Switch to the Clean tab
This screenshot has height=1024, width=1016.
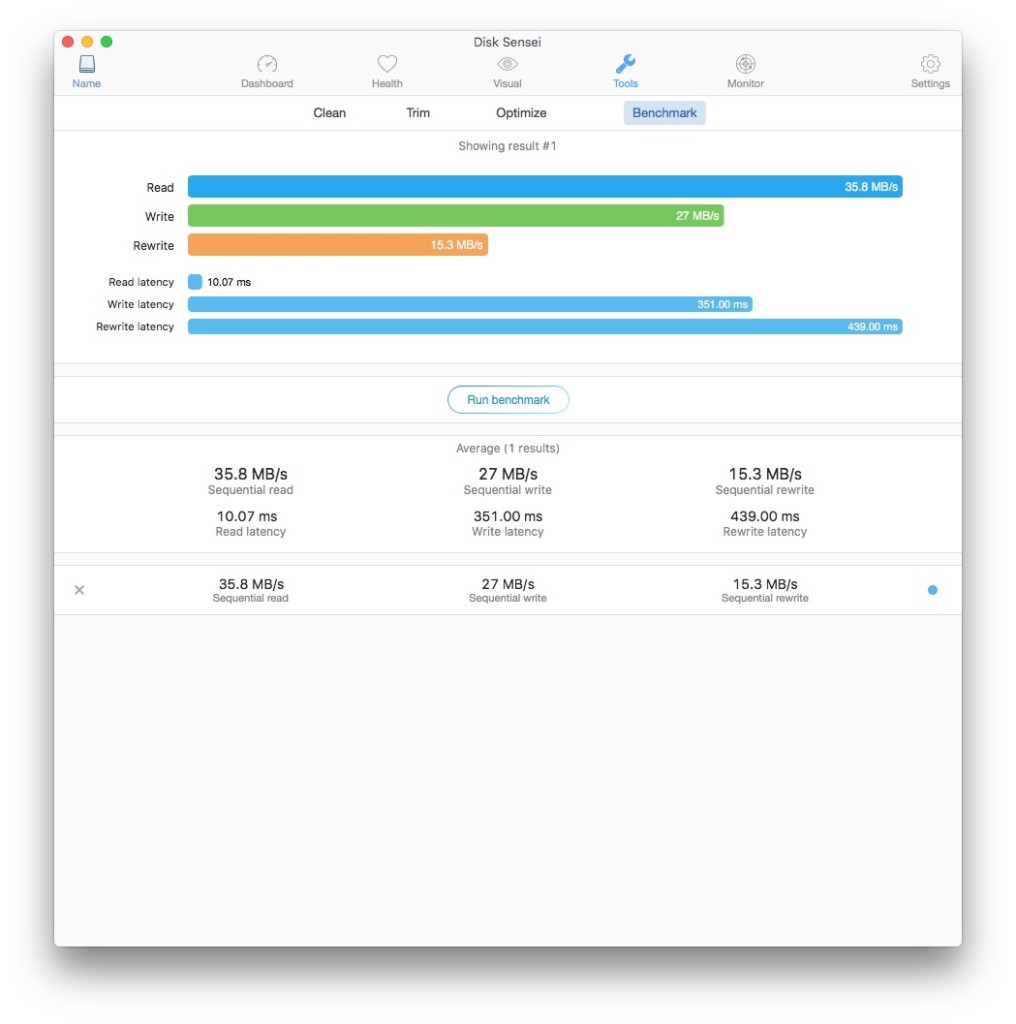click(329, 113)
